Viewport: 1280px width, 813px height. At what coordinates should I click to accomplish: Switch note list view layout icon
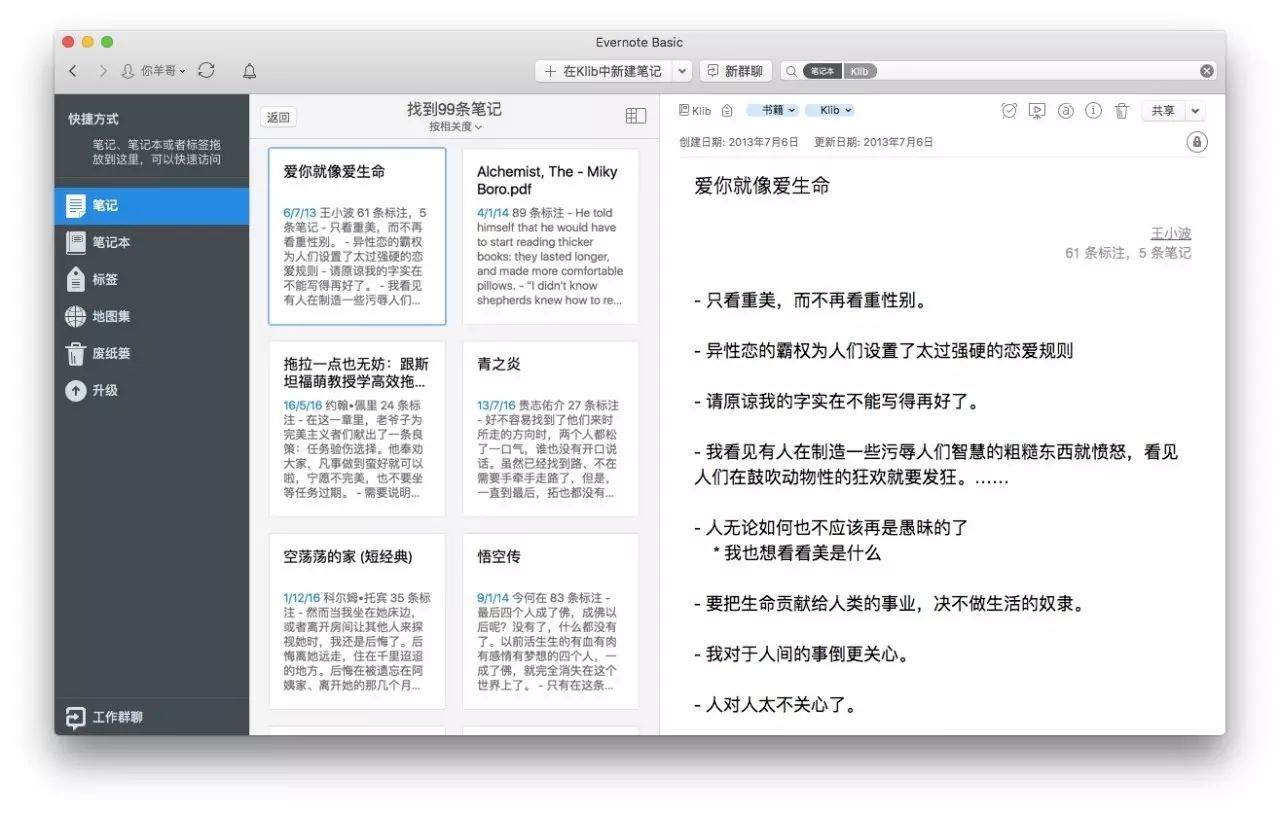point(636,116)
